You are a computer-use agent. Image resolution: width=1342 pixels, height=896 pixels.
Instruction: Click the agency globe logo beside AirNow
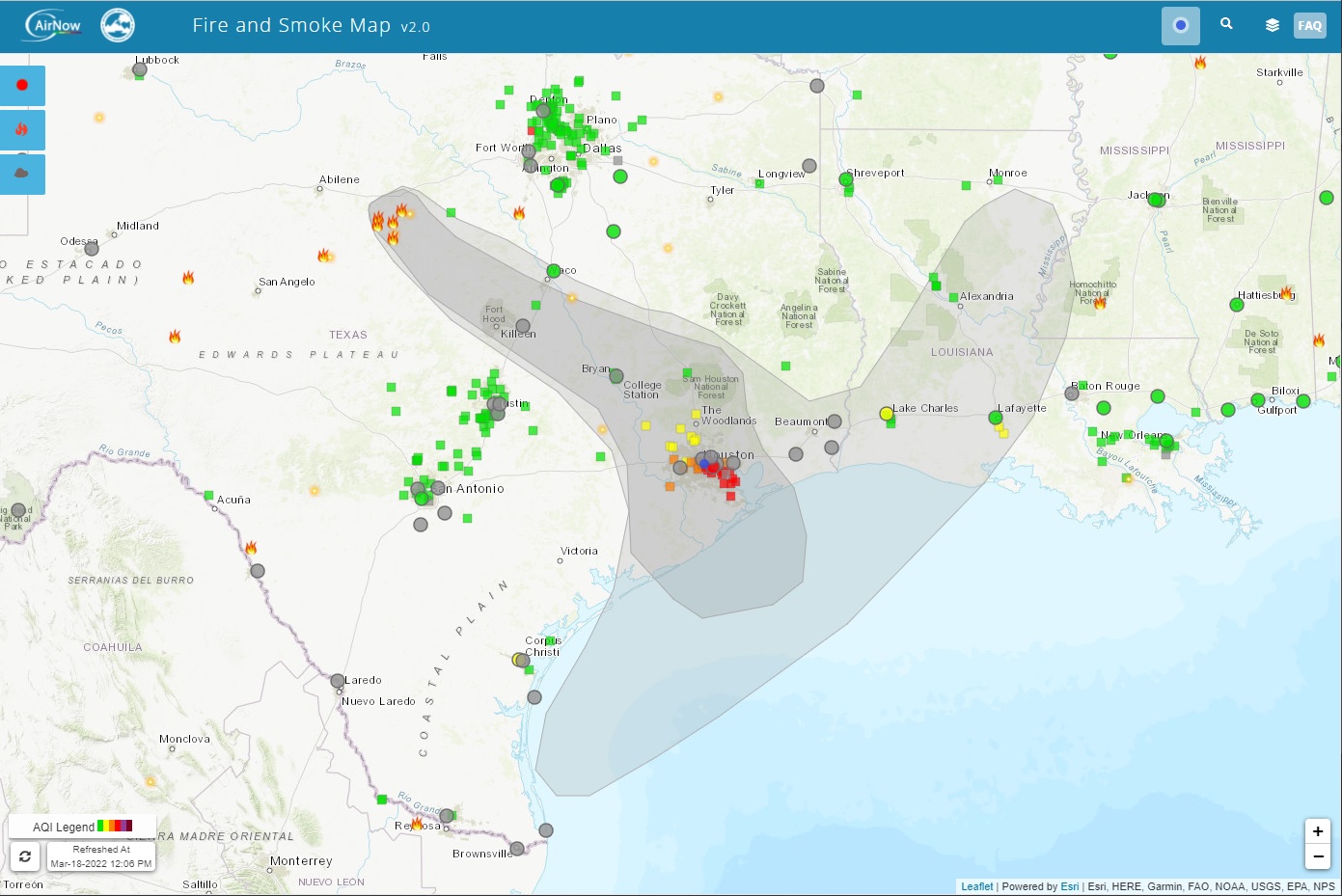click(117, 25)
